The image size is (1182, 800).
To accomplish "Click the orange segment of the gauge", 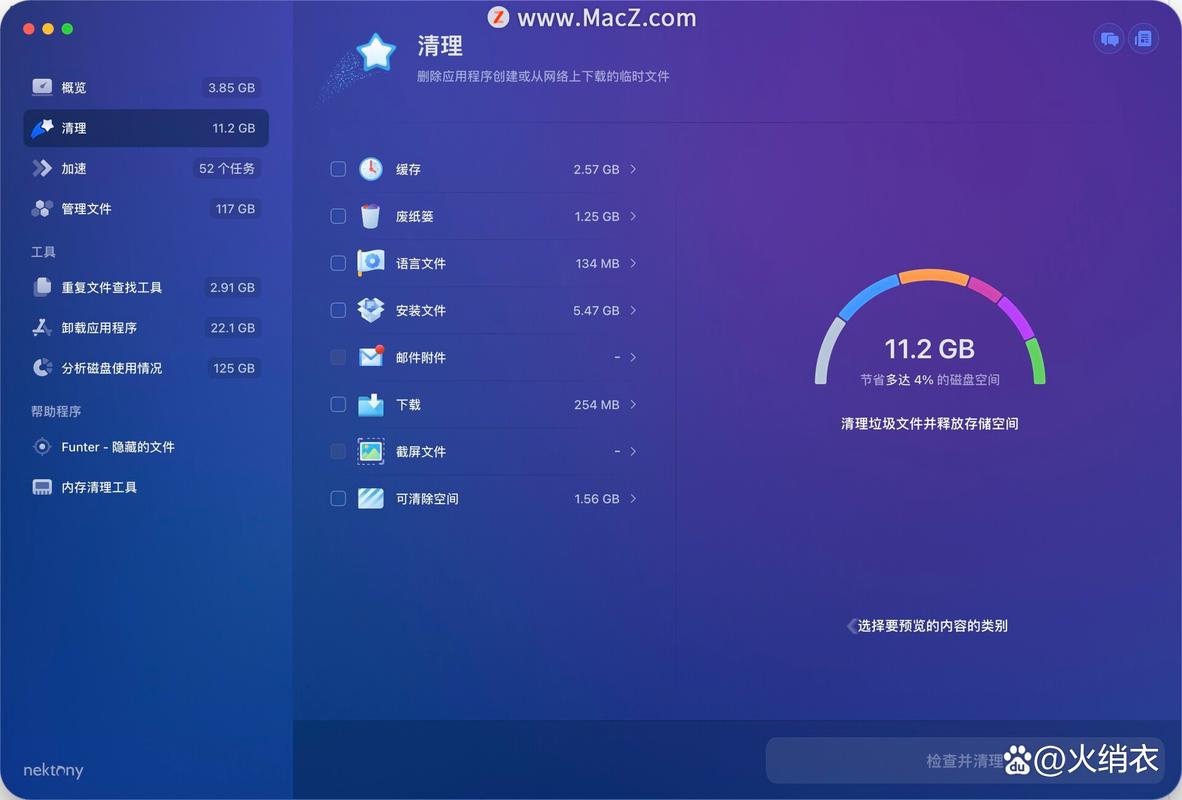I will point(933,276).
